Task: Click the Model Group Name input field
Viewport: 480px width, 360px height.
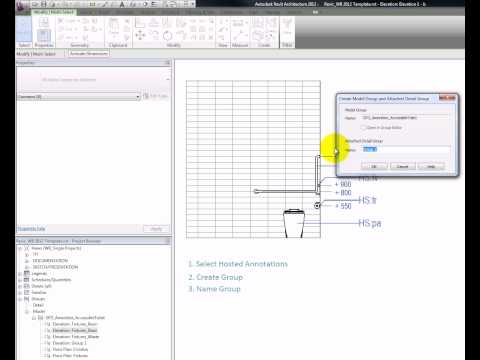Action: (405, 118)
